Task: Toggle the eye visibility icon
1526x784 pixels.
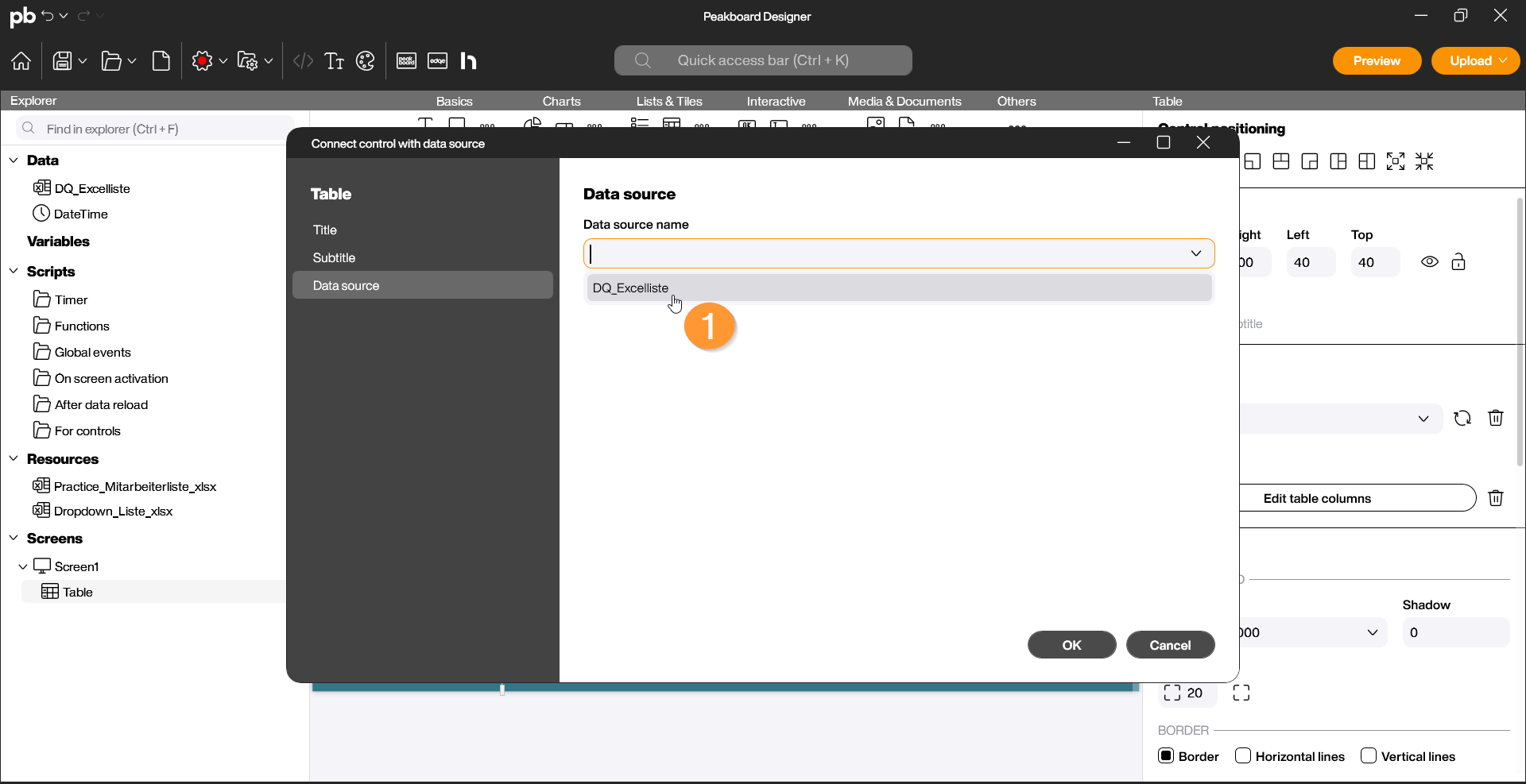Action: 1429,262
